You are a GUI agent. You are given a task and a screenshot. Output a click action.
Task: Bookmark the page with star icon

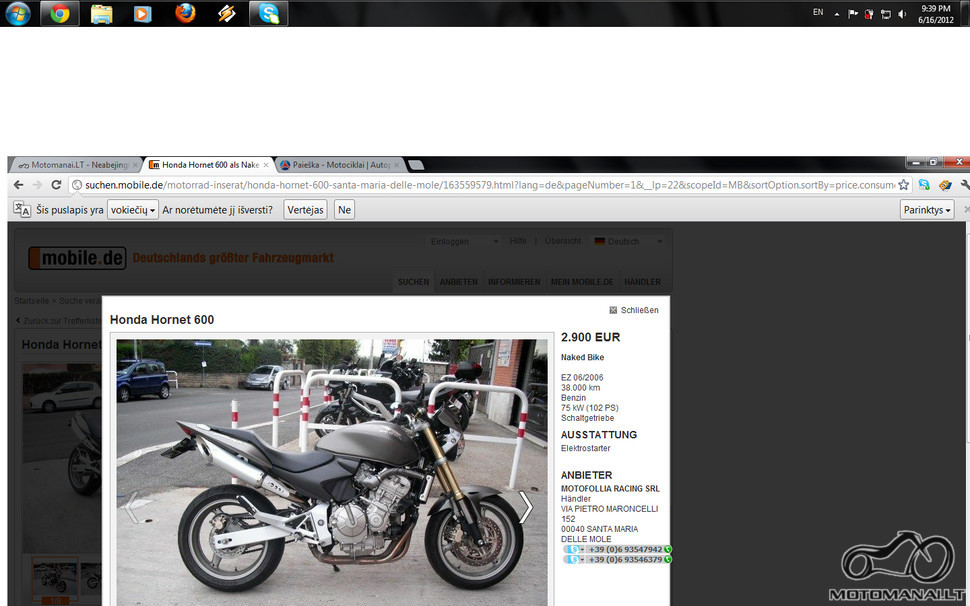pyautogui.click(x=904, y=185)
